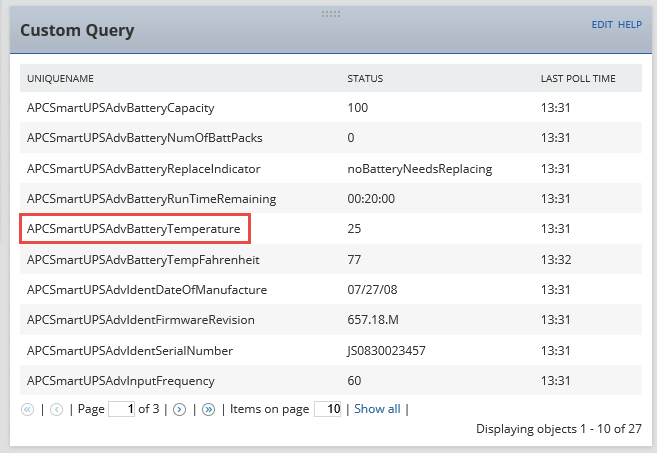The width and height of the screenshot is (657, 453).
Task: Click the noBatteryNeedsReplacing status
Action: (x=420, y=169)
